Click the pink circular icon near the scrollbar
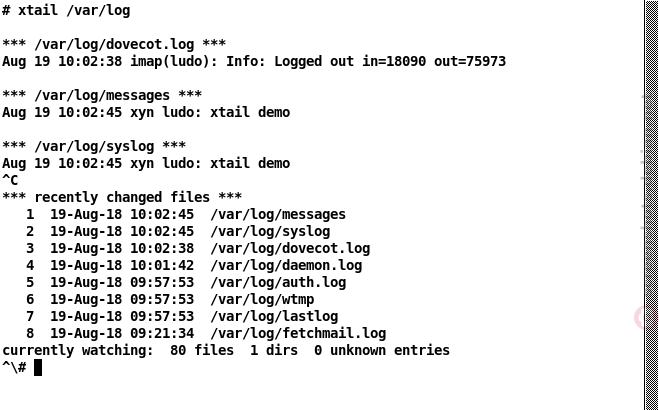659x410 pixels. click(646, 317)
